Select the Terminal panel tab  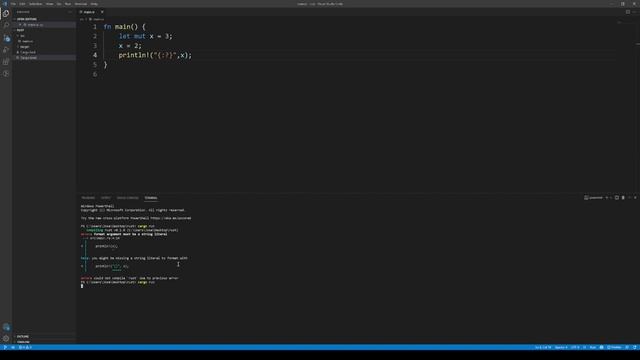151,198
